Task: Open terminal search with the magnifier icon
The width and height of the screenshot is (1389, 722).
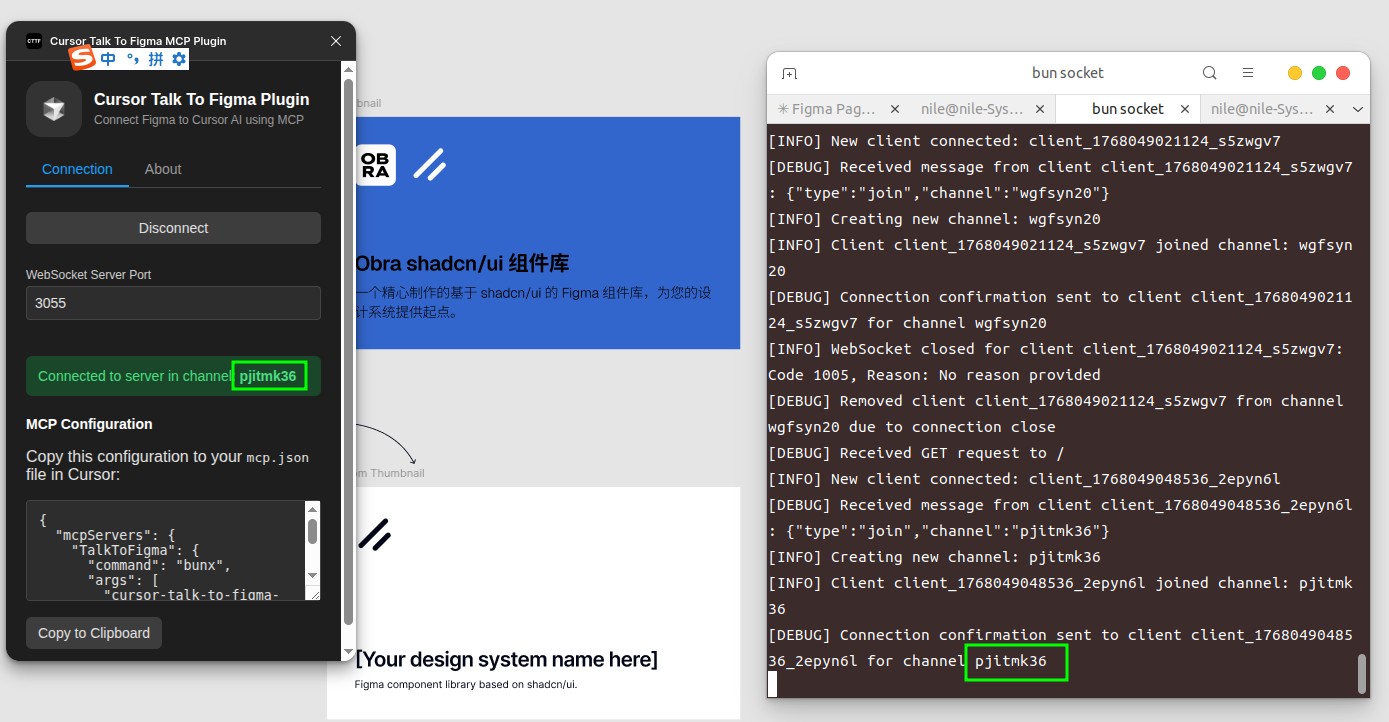Action: [x=1209, y=73]
